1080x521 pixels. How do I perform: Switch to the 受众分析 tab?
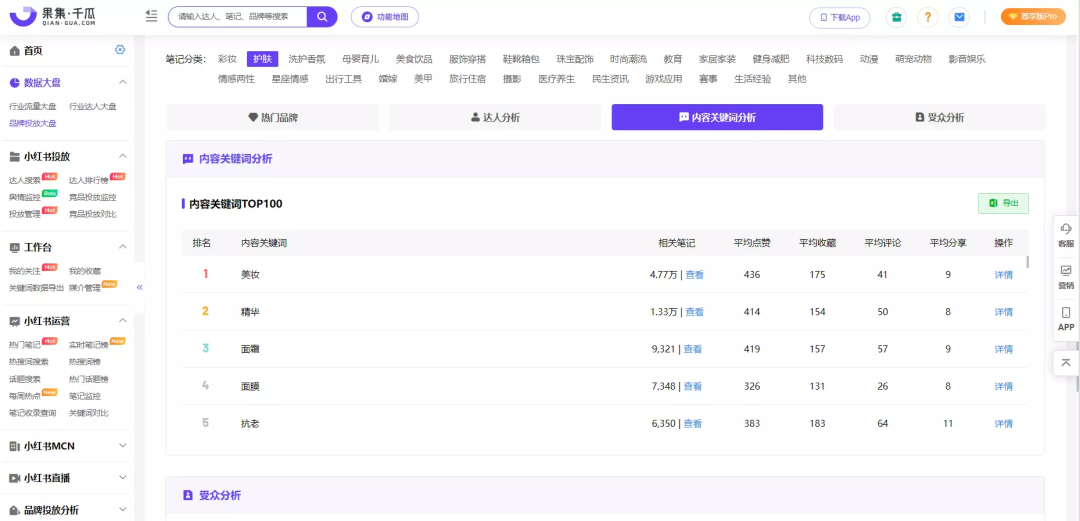(x=939, y=117)
